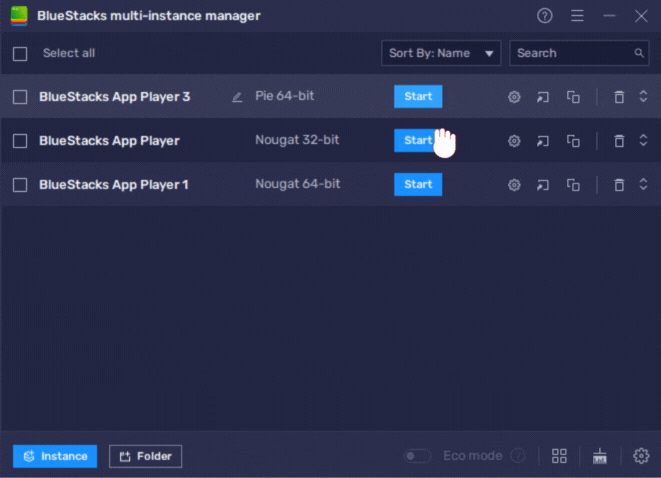661x478 pixels.
Task: Open settings for BlueStacks App Player 3
Action: point(514,97)
